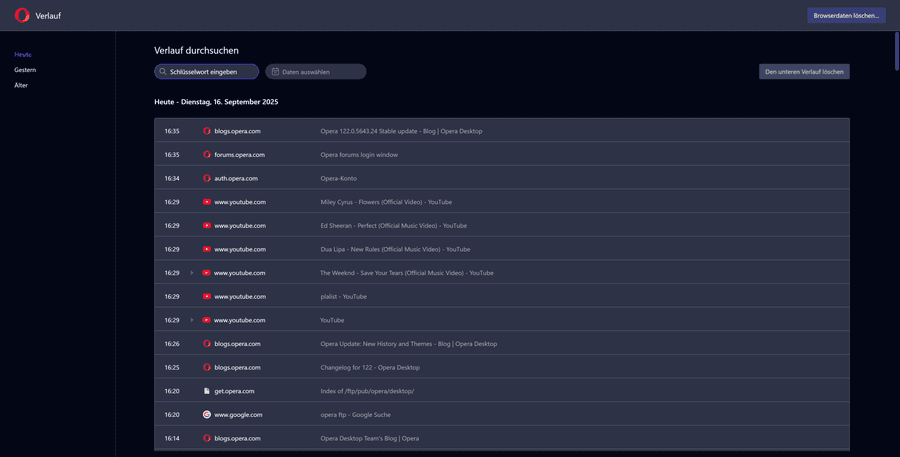
Task: Click the favicon next to forums.opera.com
Action: coord(207,154)
